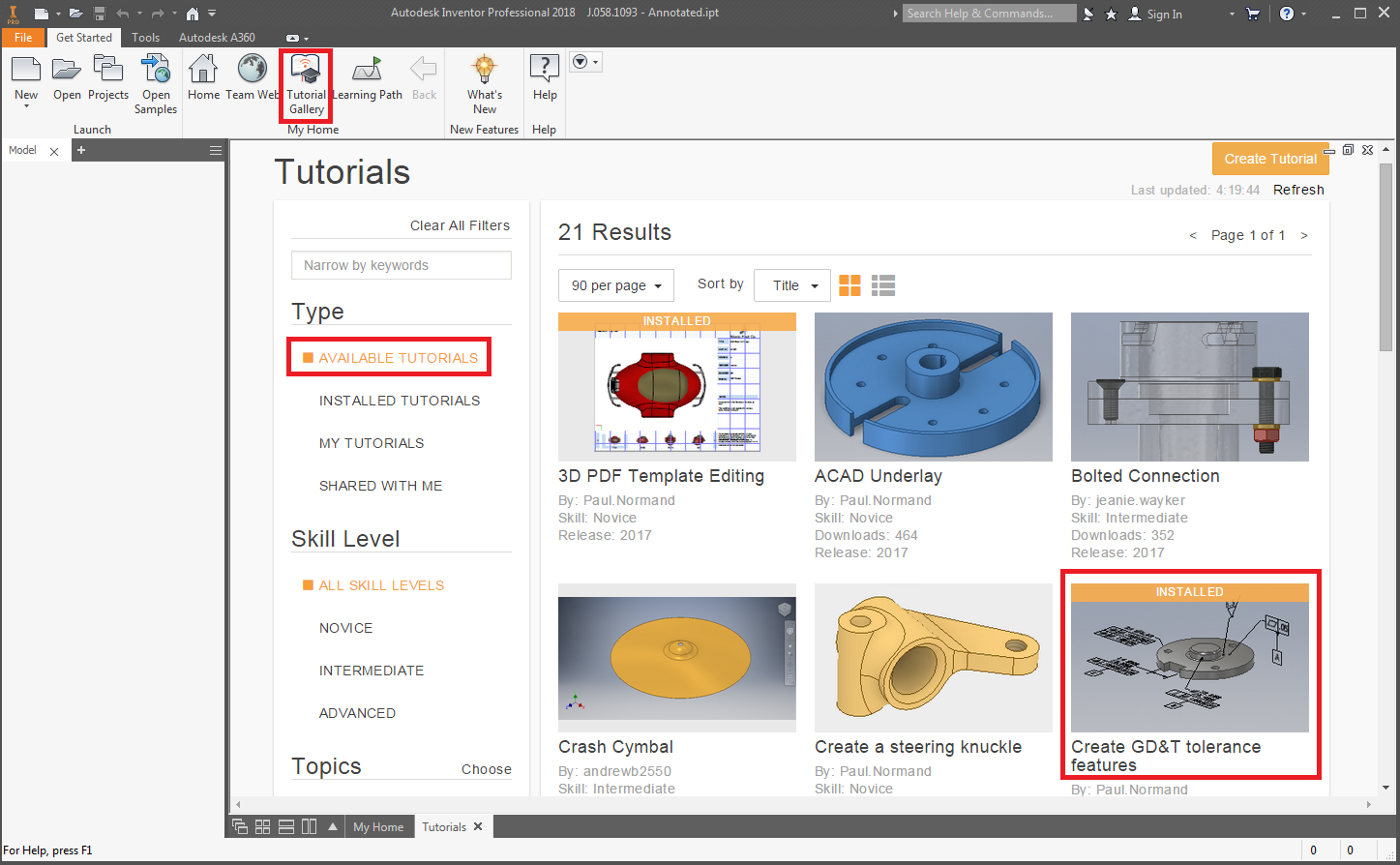Image resolution: width=1400 pixels, height=865 pixels.
Task: Expand the 90 per page dropdown
Action: pos(616,285)
